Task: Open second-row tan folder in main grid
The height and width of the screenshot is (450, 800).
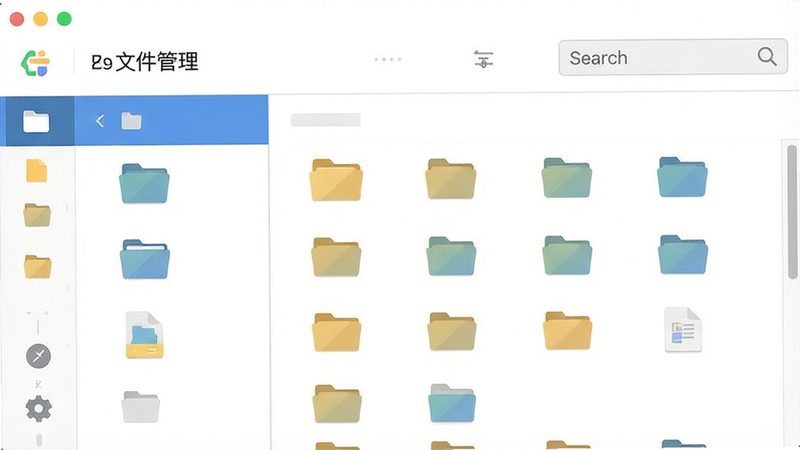Action: 336,257
